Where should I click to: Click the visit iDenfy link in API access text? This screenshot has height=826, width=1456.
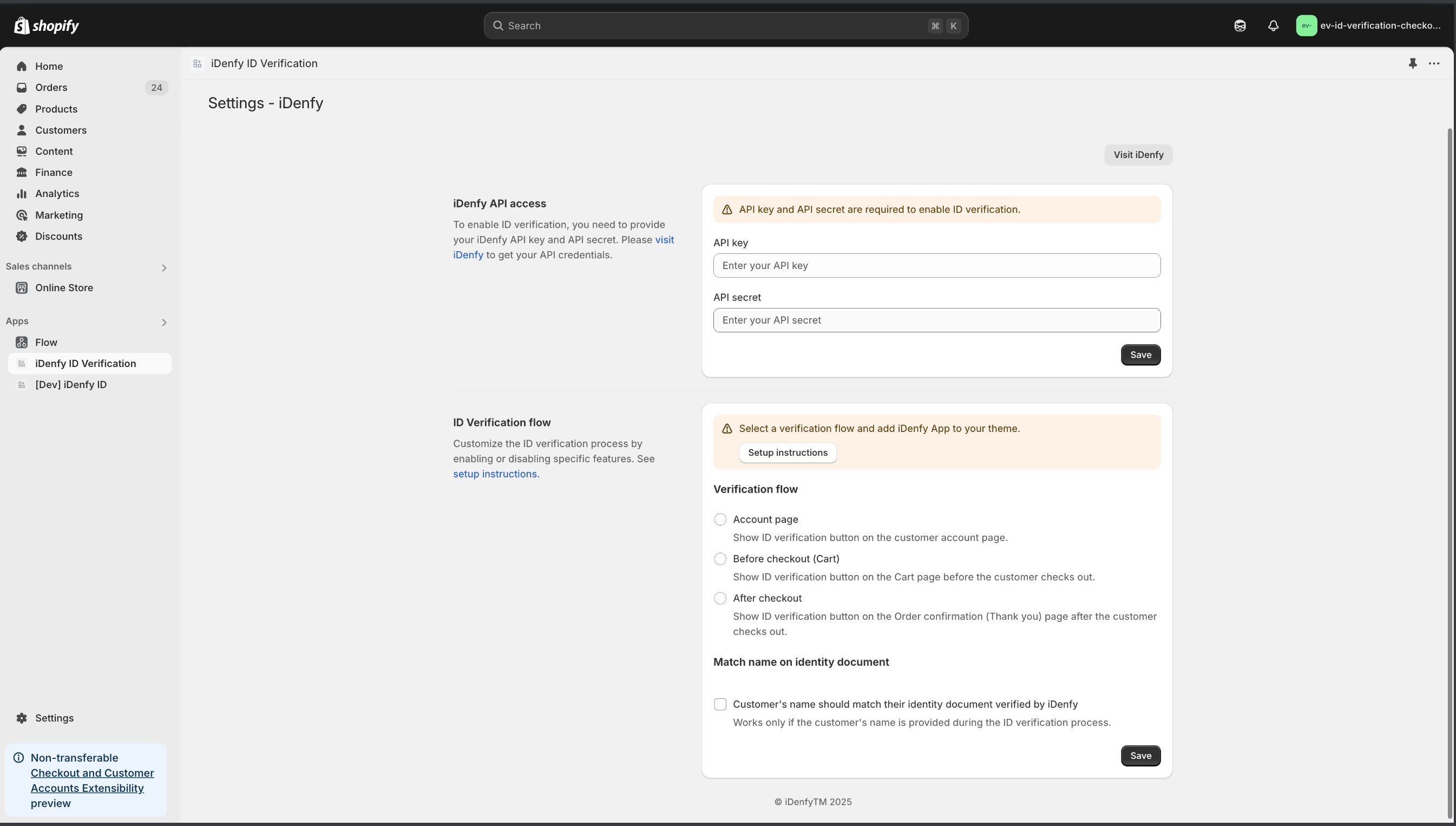[664, 240]
